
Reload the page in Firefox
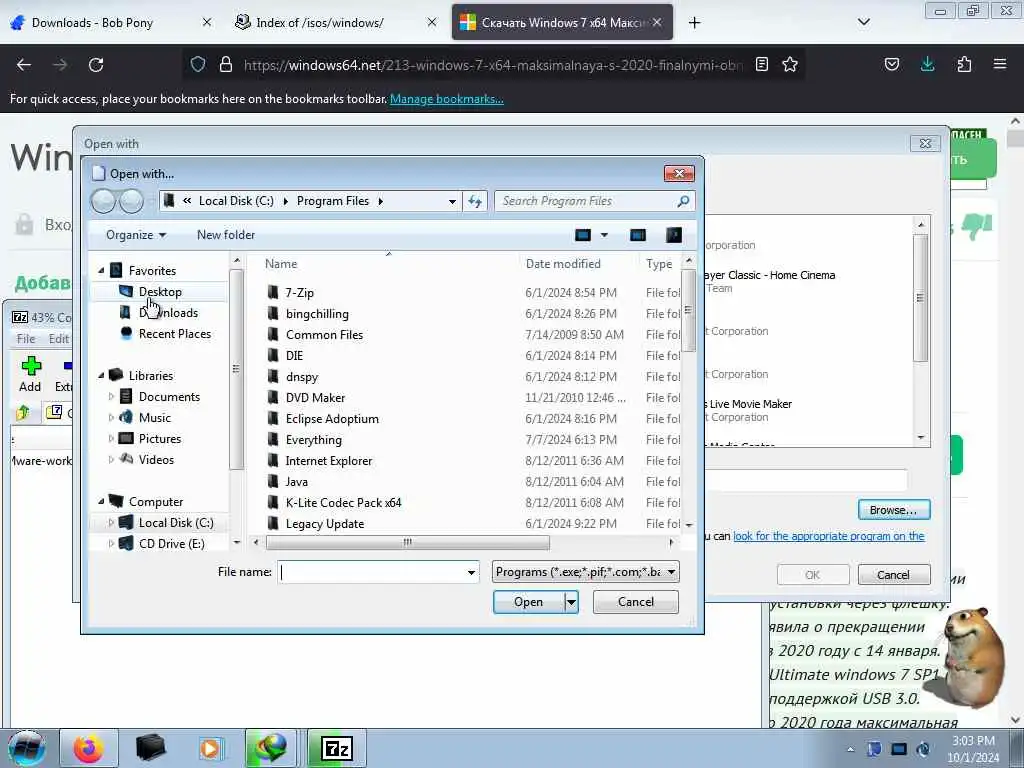96,65
